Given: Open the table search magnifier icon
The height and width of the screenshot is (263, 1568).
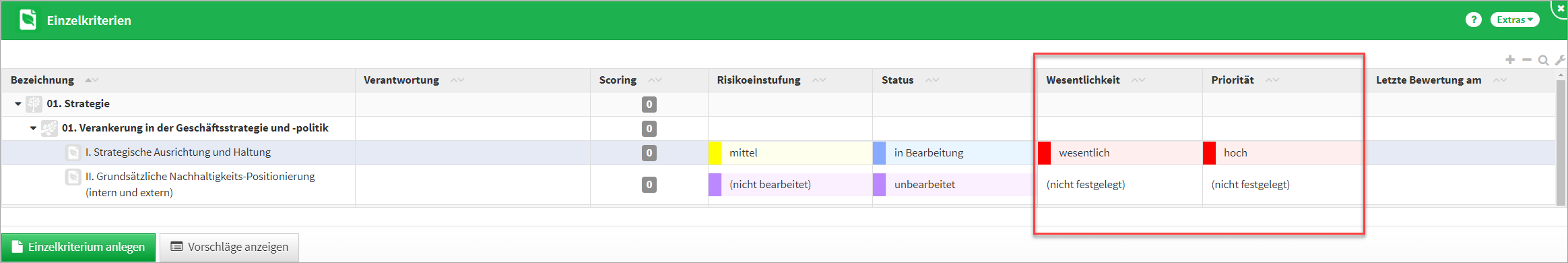Looking at the screenshot, I should click(x=1543, y=60).
